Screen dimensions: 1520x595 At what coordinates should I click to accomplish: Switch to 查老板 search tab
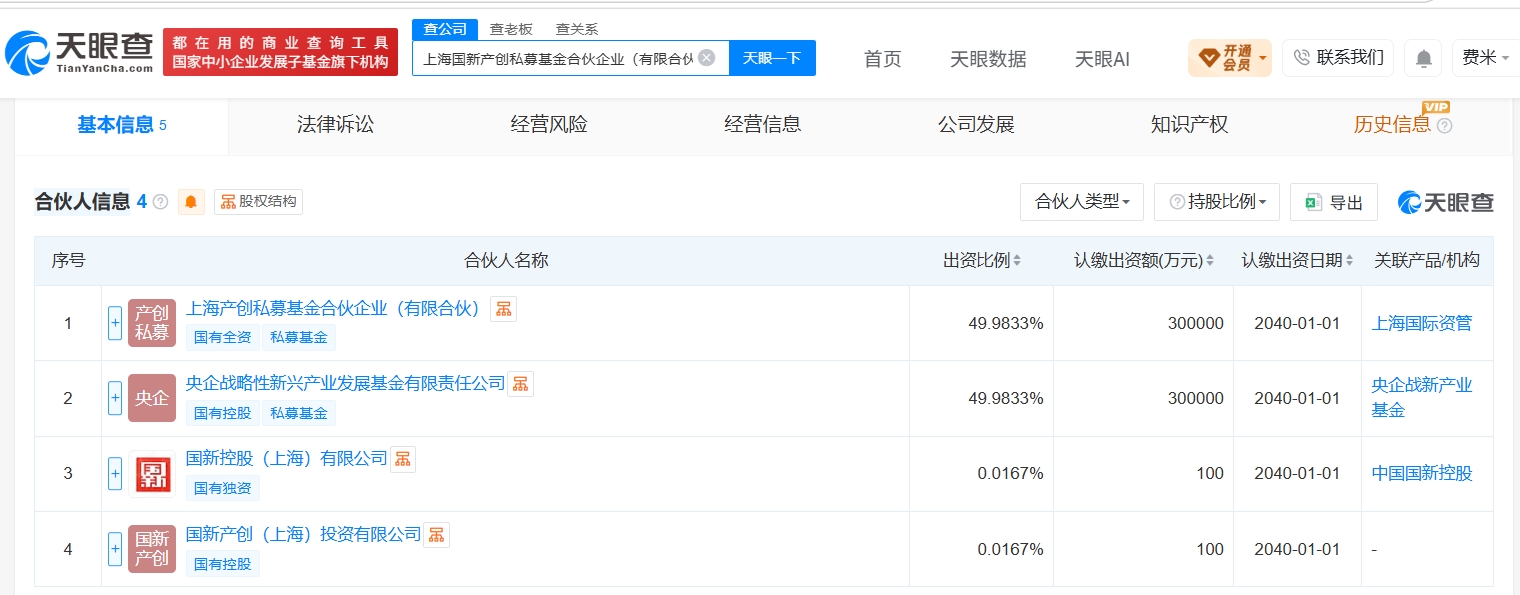pos(511,29)
